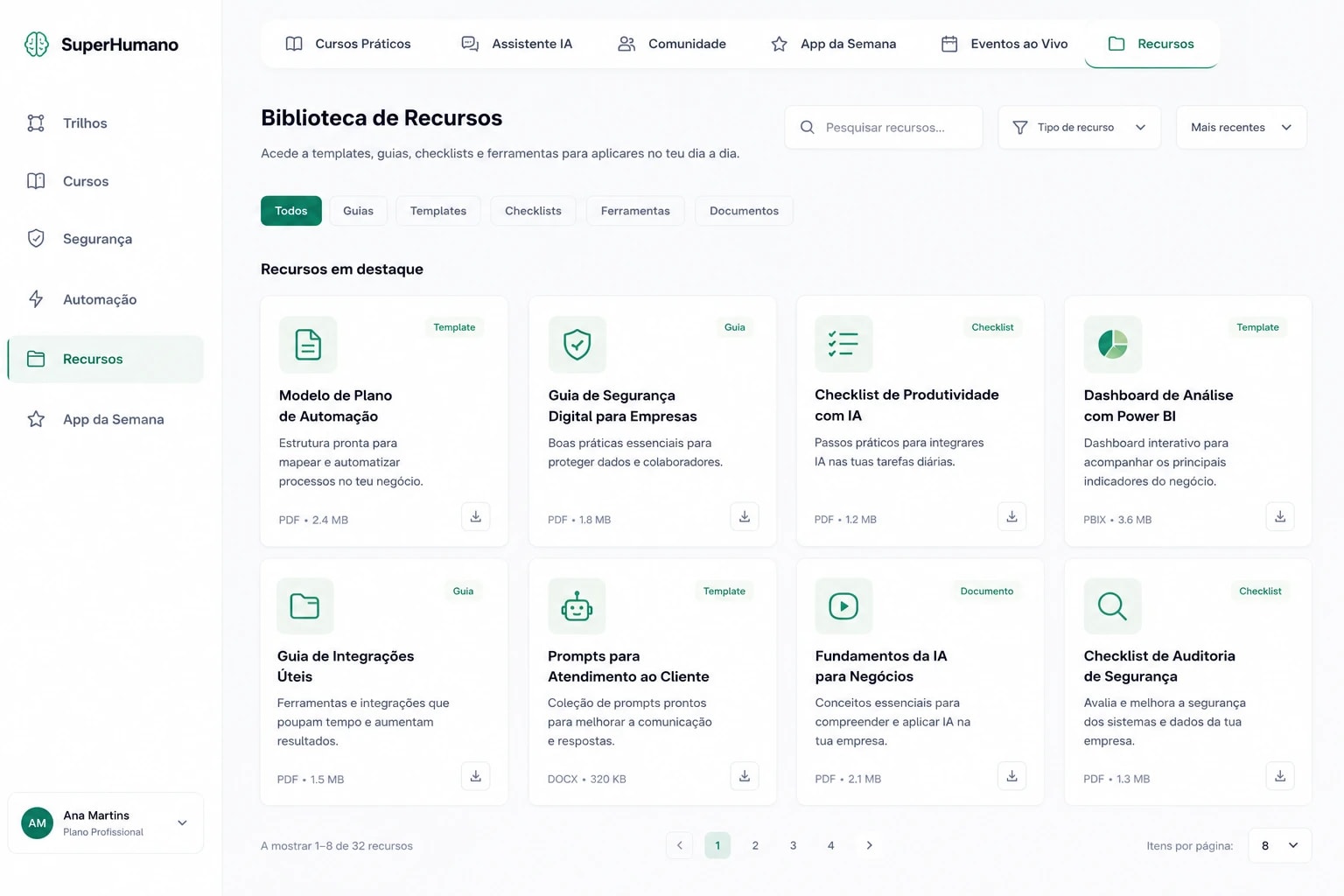Download Fundamentos da IA para Negócios
1344x896 pixels.
1011,776
